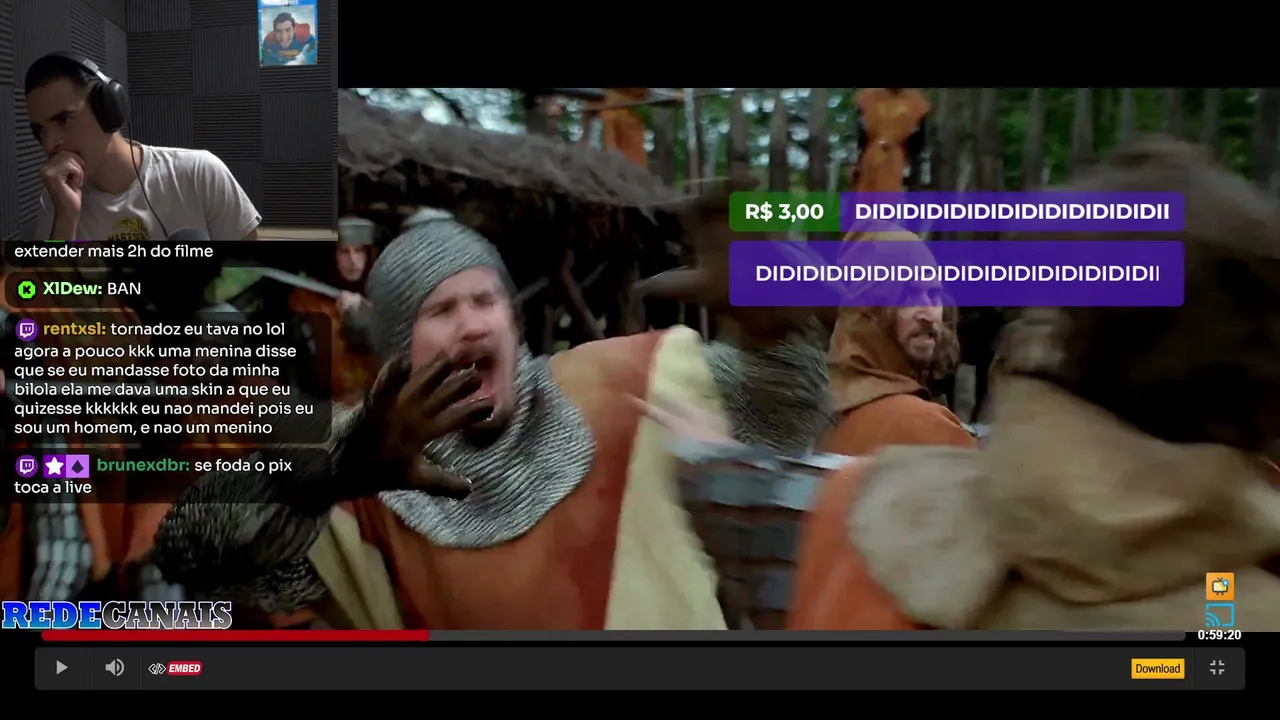
Task: Click the chat text 'extender mais 2h do filme'
Action: tap(113, 251)
